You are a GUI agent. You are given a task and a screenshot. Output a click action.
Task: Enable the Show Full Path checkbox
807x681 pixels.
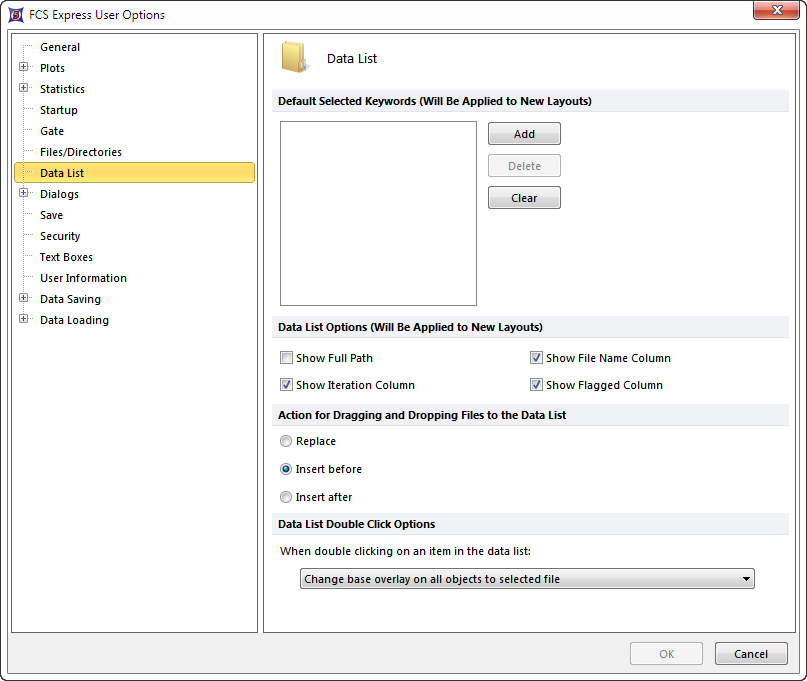[287, 358]
